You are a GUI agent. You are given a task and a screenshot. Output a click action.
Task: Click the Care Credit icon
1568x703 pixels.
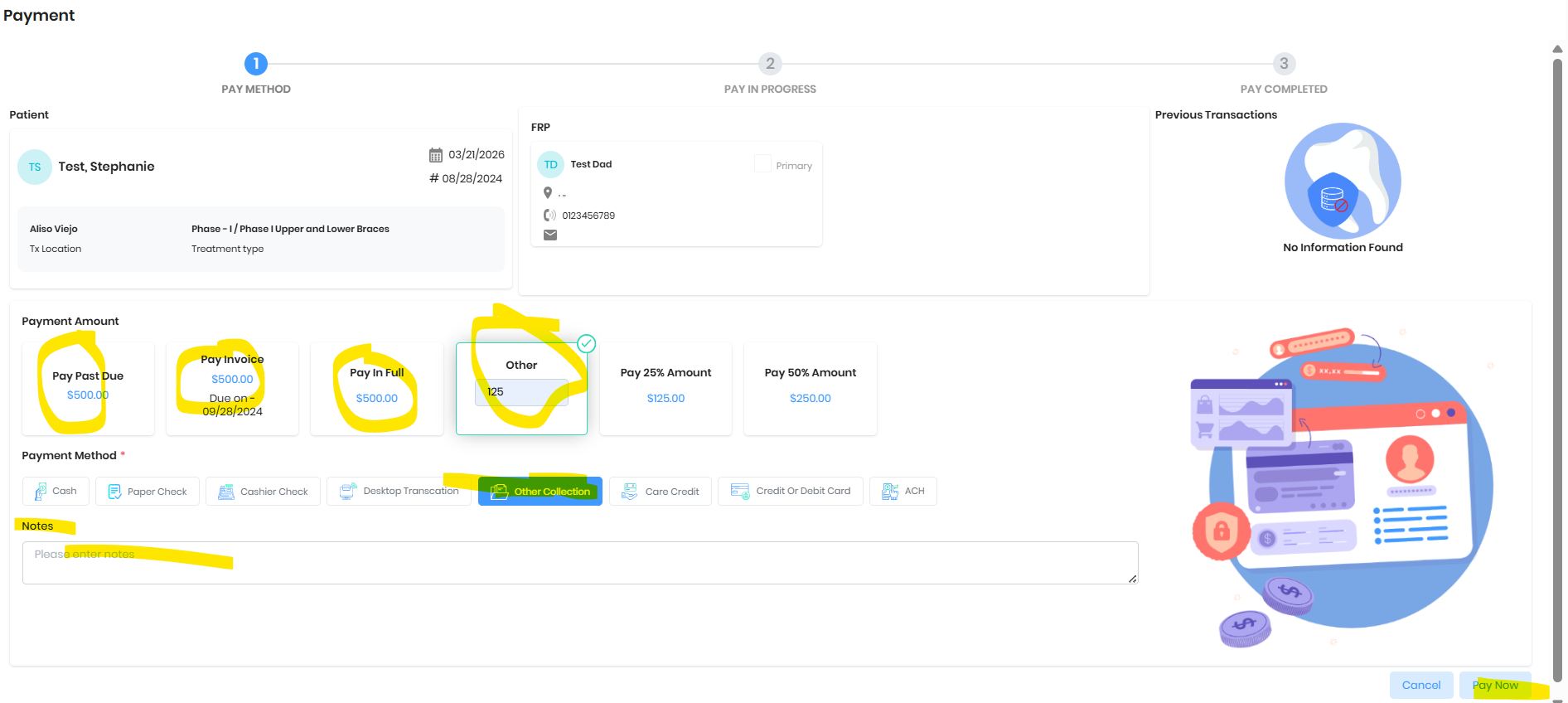pyautogui.click(x=630, y=492)
